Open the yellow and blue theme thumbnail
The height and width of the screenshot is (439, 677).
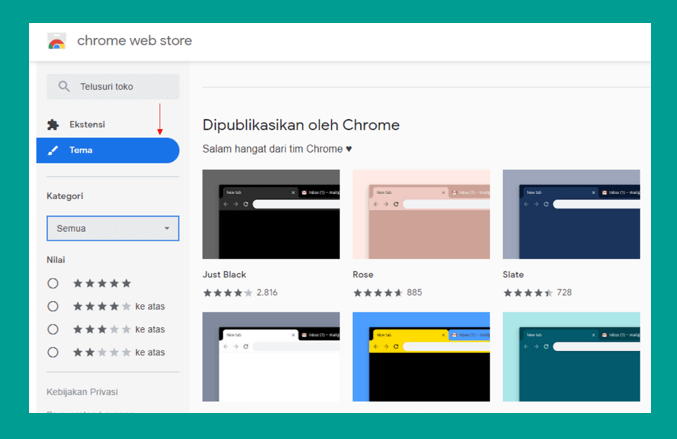pos(421,357)
